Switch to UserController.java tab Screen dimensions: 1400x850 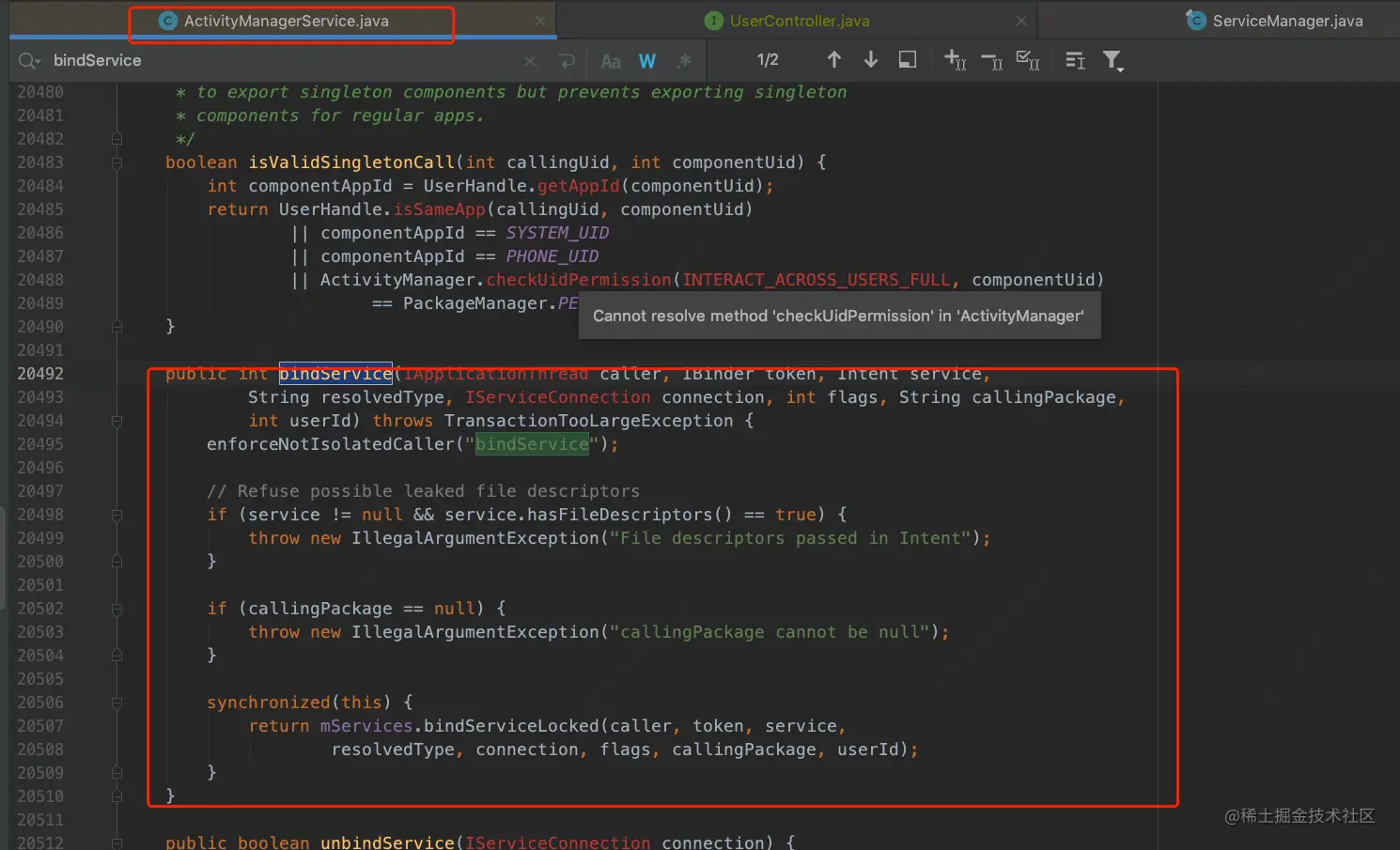click(800, 21)
